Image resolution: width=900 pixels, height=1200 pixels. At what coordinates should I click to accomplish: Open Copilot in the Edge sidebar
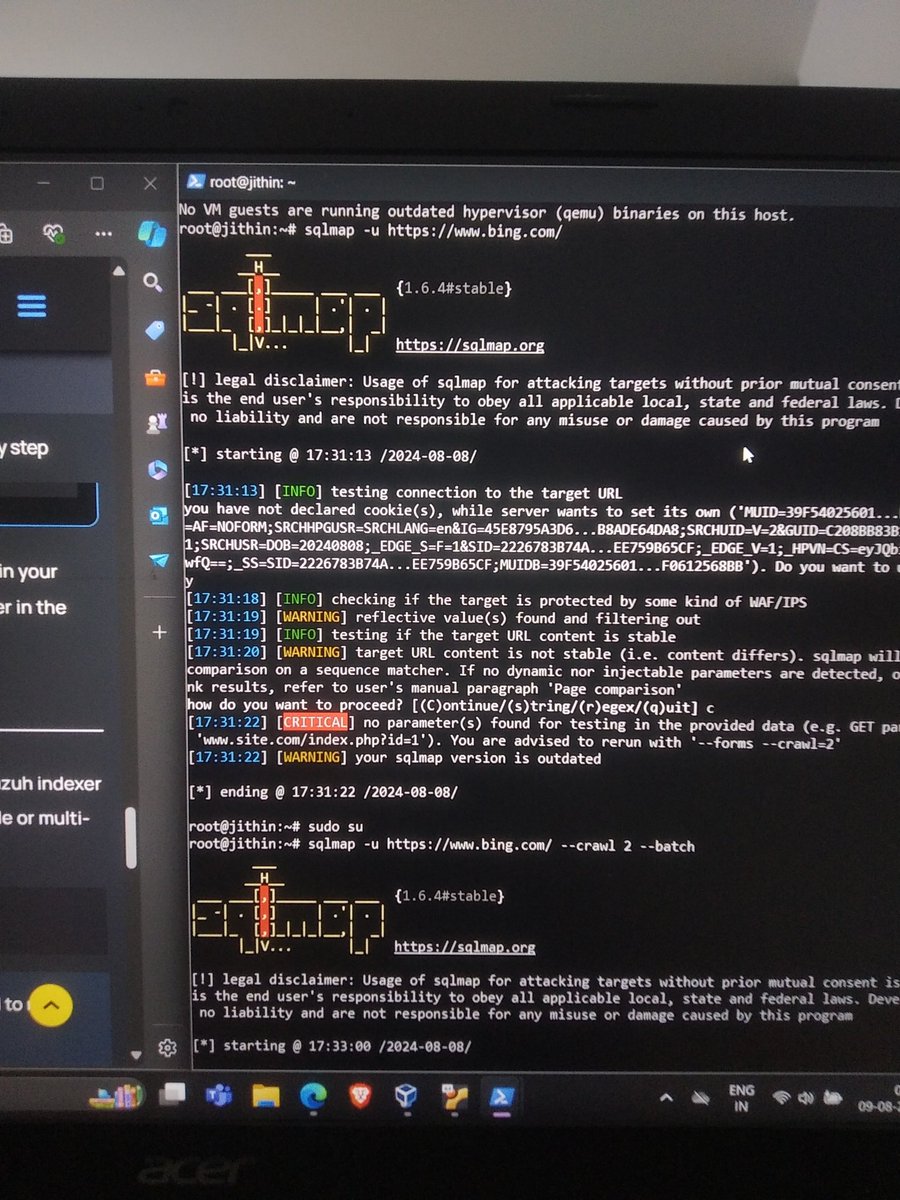point(151,233)
